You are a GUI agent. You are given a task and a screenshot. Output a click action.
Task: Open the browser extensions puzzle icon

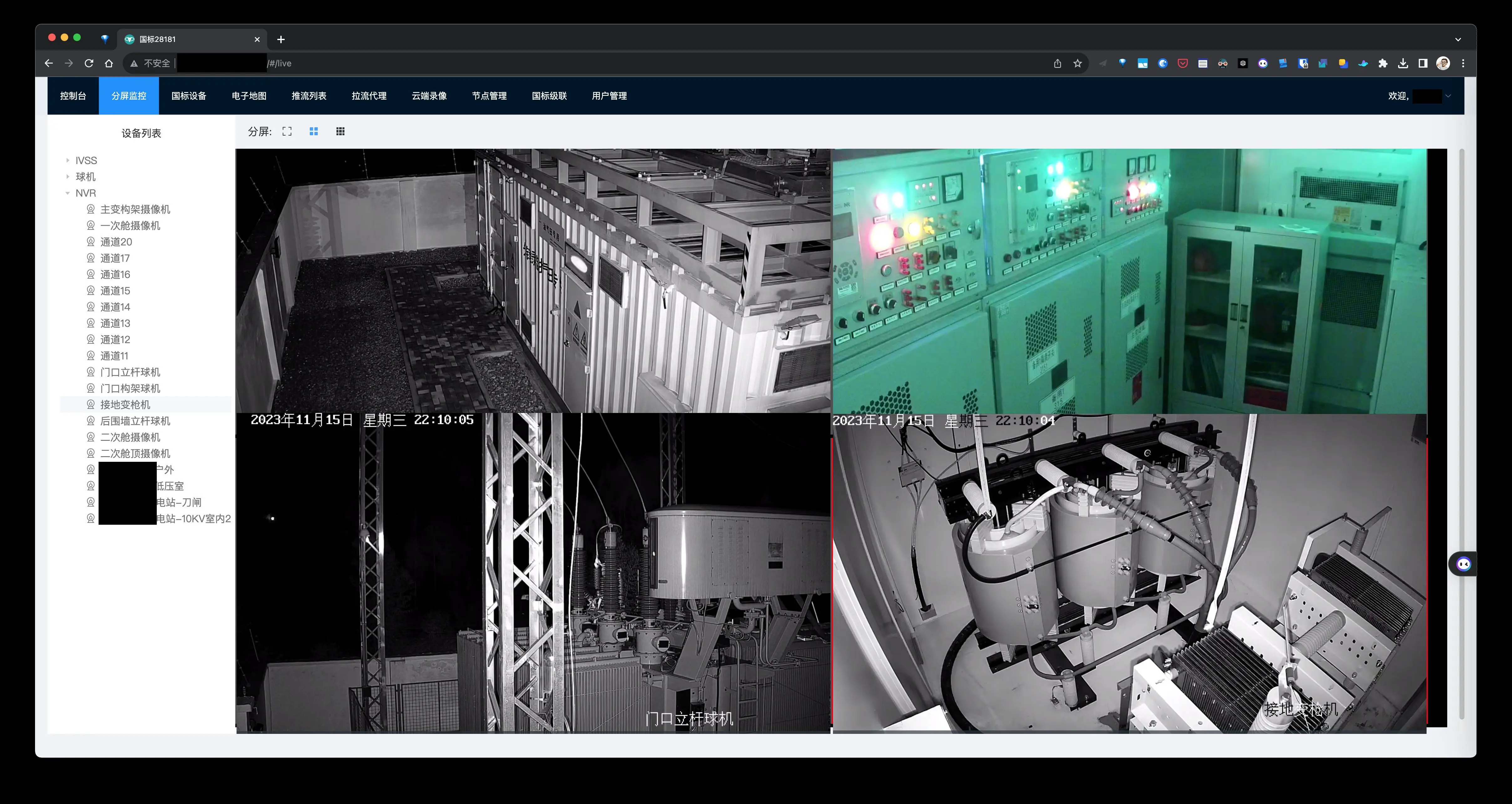pyautogui.click(x=1383, y=64)
